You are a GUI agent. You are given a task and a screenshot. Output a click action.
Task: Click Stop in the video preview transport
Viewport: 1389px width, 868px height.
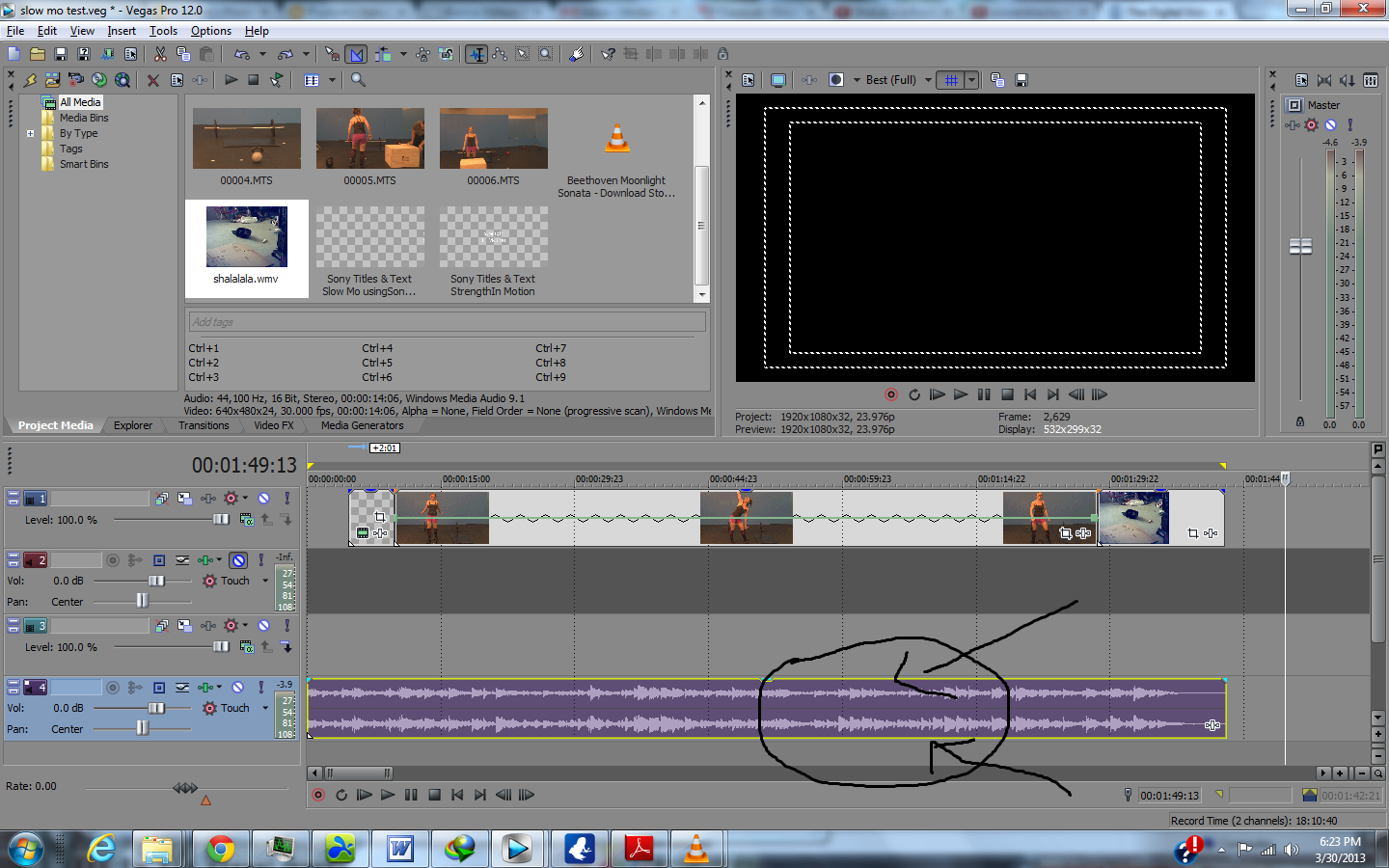1007,394
